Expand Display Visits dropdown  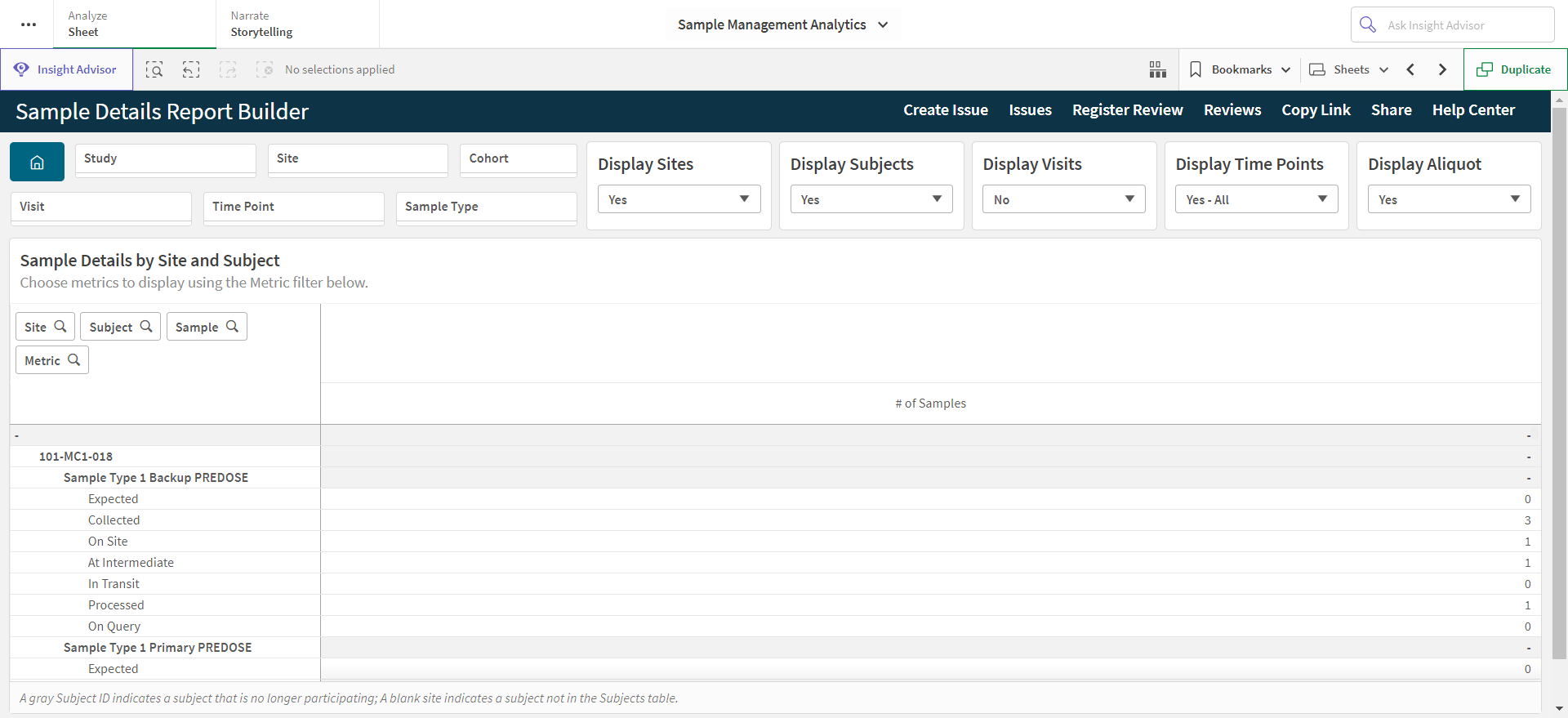click(1064, 199)
